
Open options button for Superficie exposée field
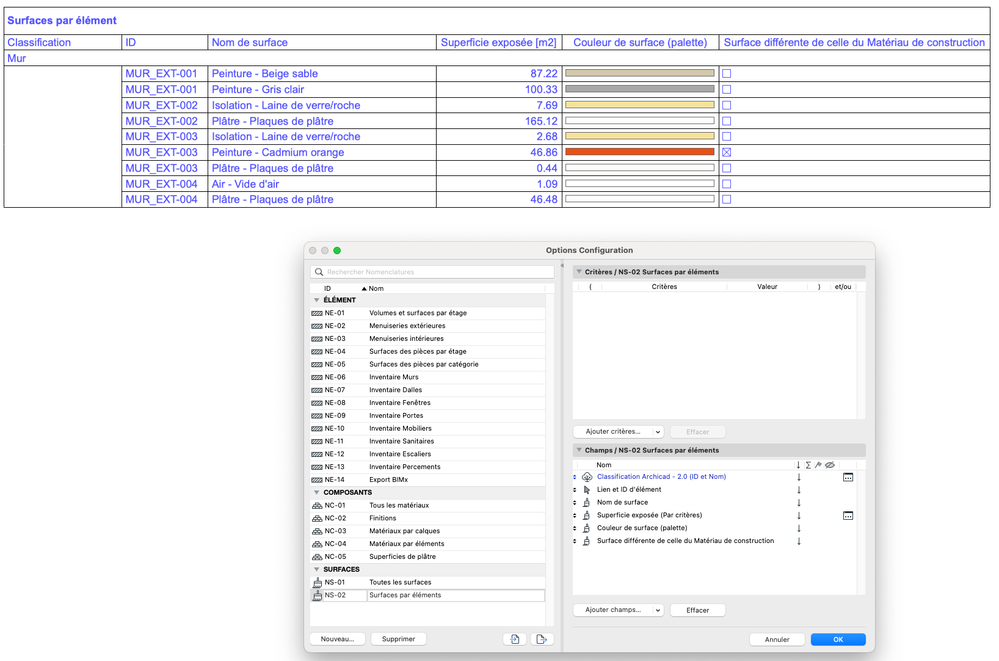click(848, 516)
